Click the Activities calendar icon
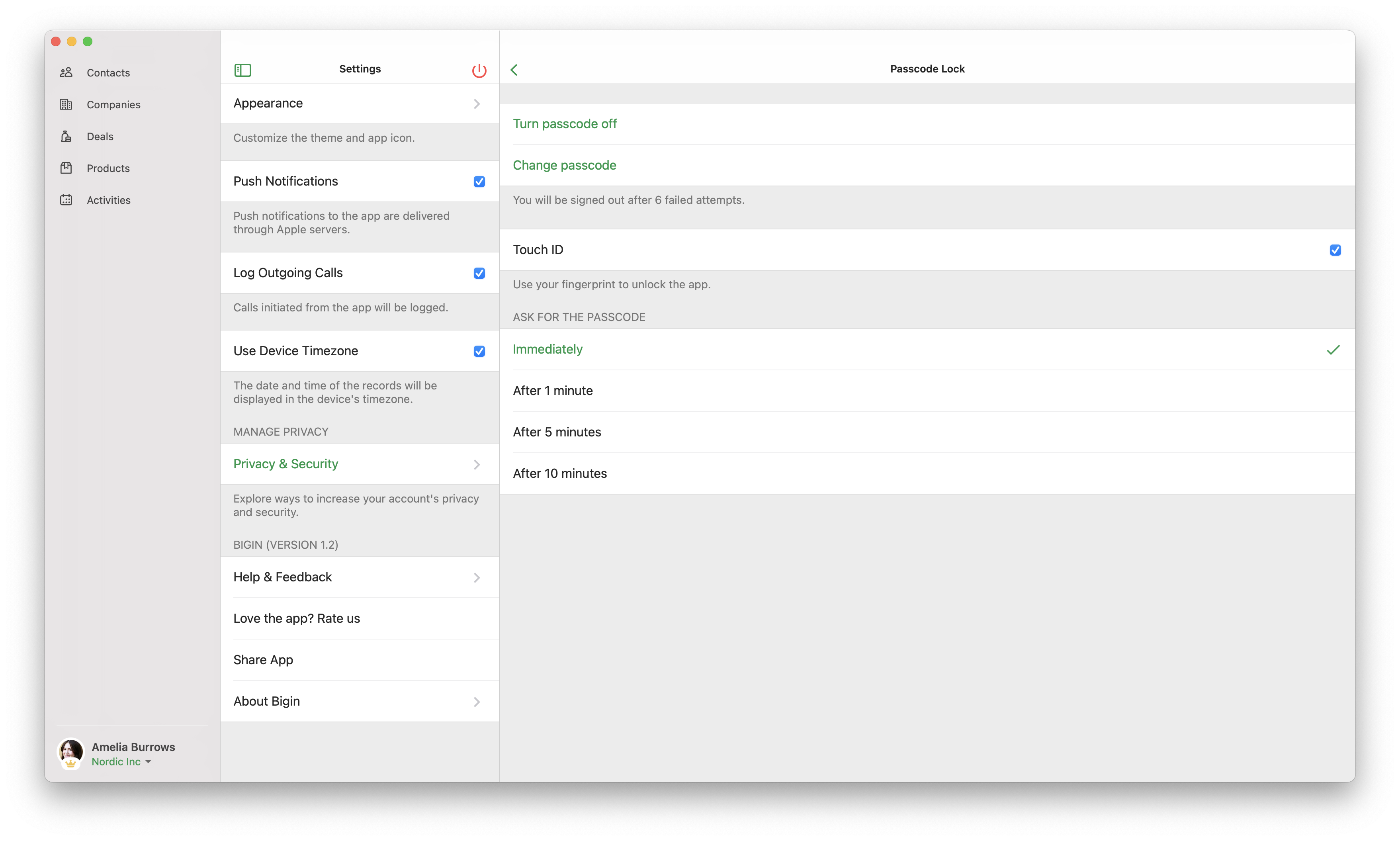Image resolution: width=1400 pixels, height=841 pixels. (66, 200)
